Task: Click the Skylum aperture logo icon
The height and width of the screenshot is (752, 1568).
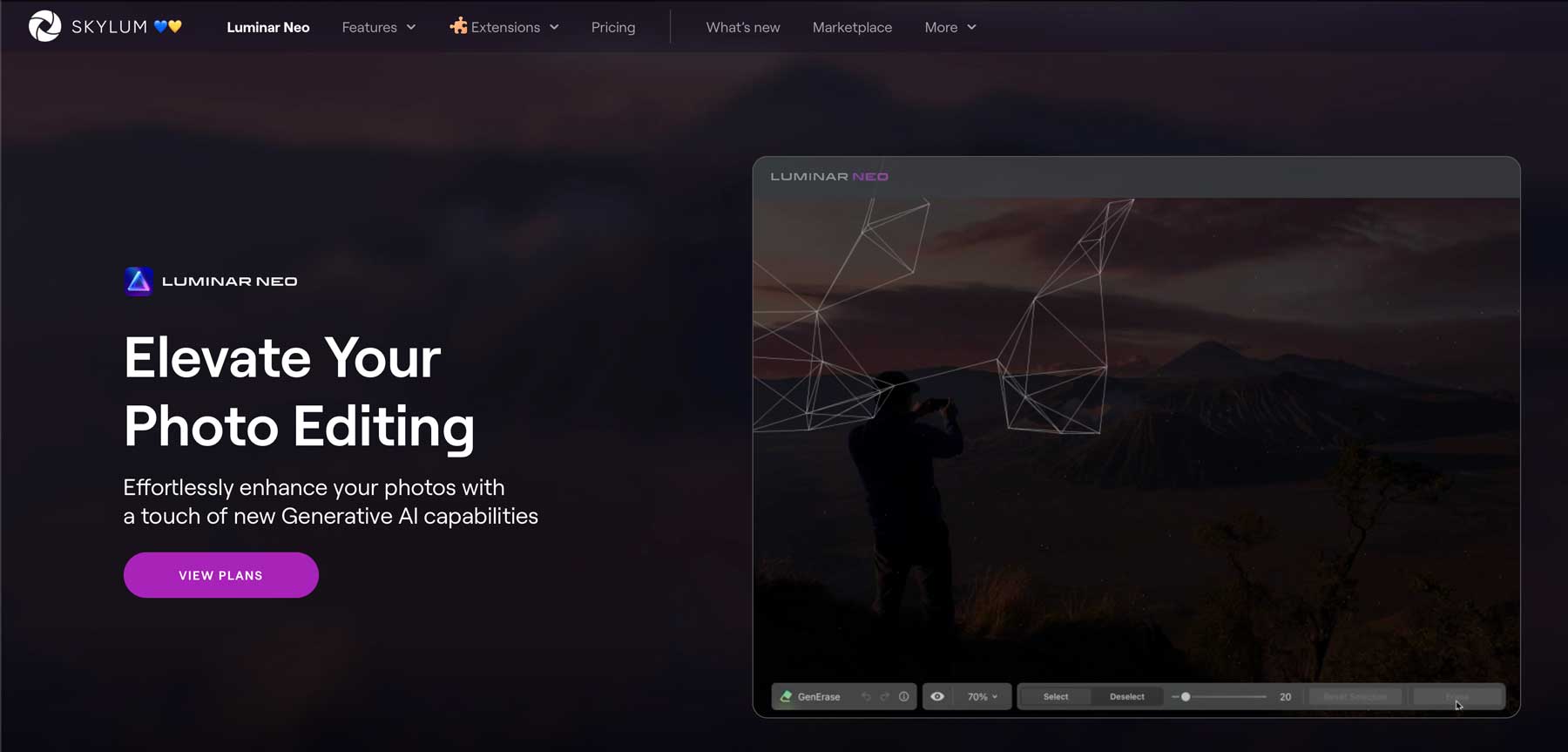Action: coord(44,26)
